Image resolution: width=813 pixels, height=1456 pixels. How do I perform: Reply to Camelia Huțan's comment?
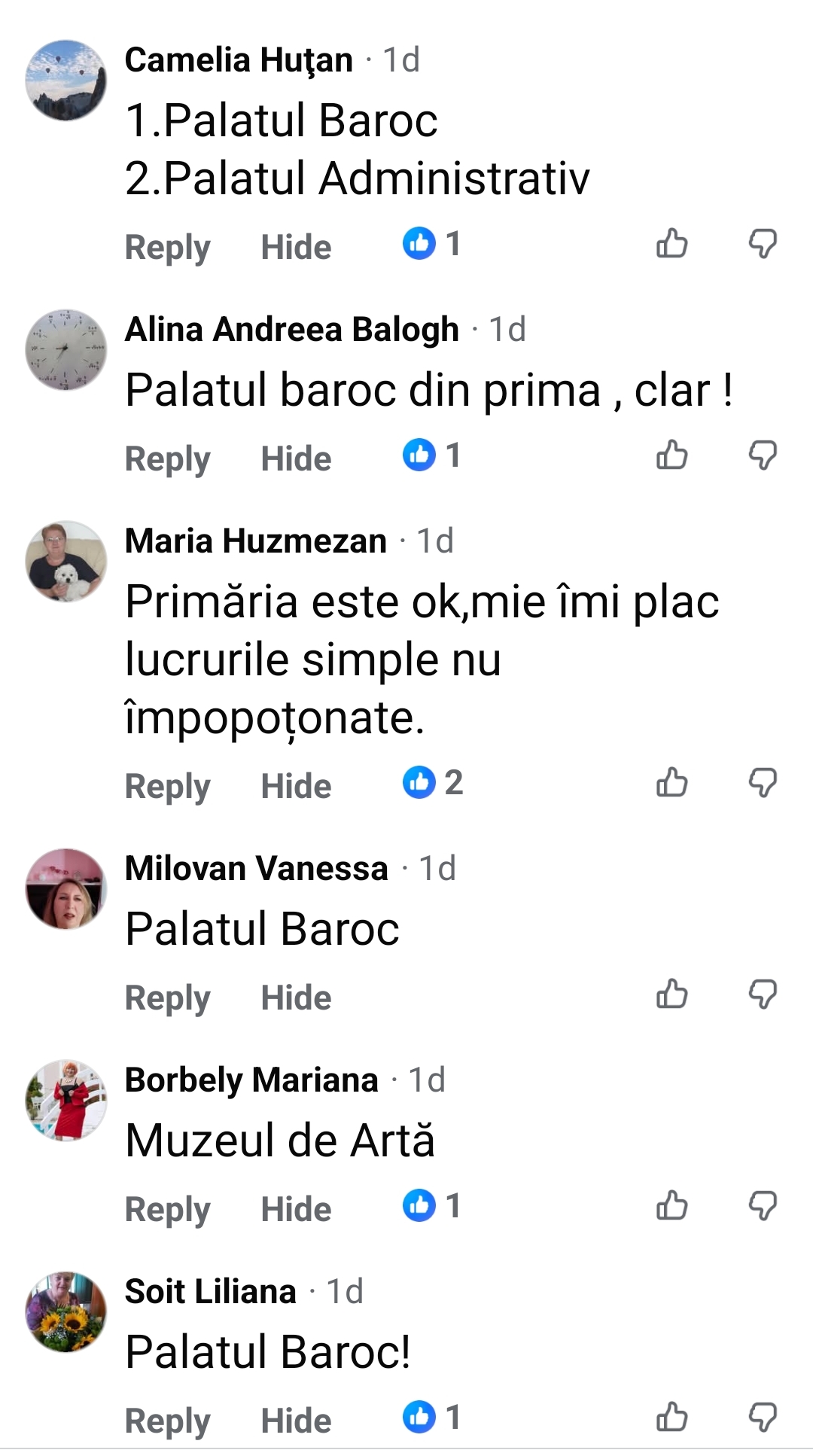[x=167, y=247]
